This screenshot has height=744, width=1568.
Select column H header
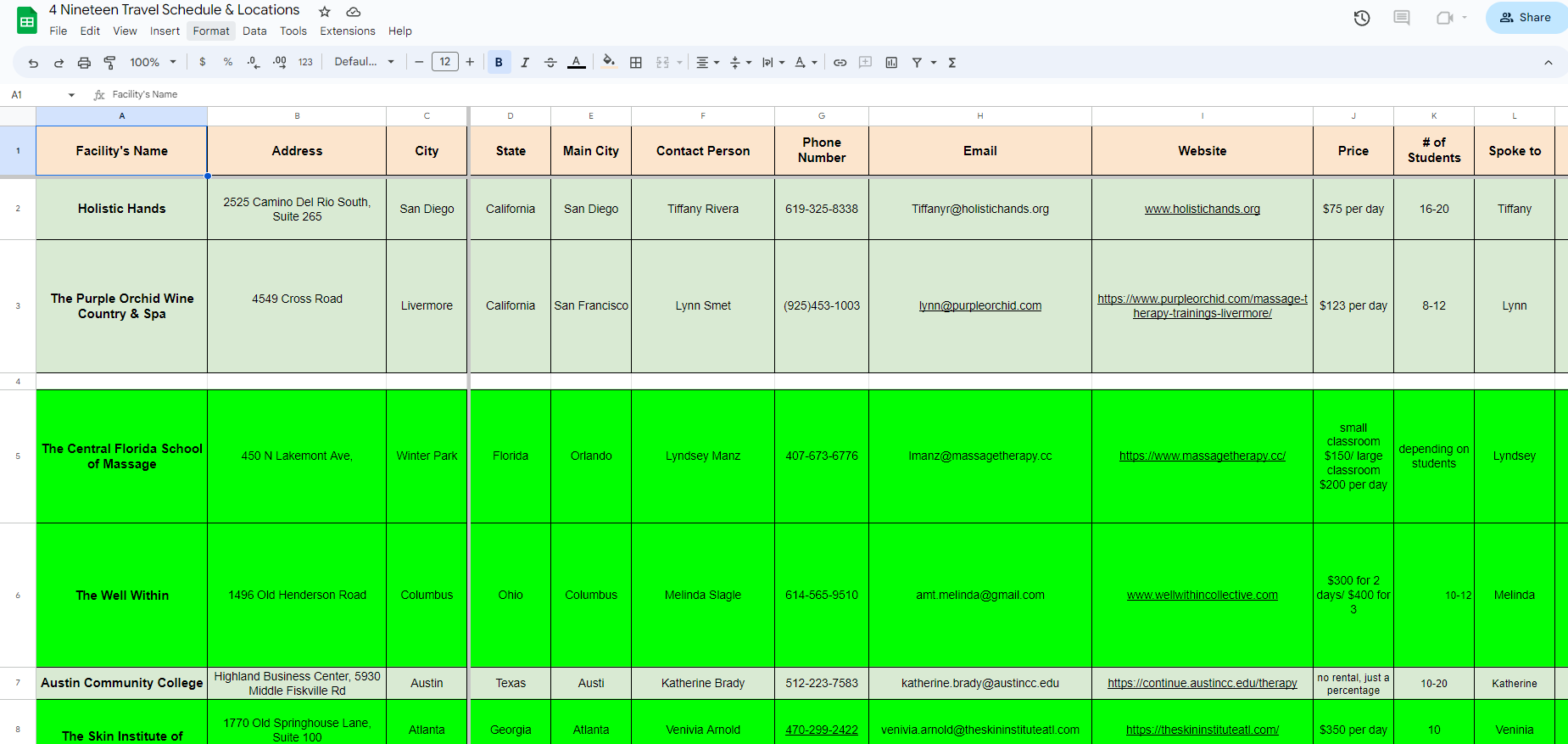pyautogui.click(x=979, y=116)
